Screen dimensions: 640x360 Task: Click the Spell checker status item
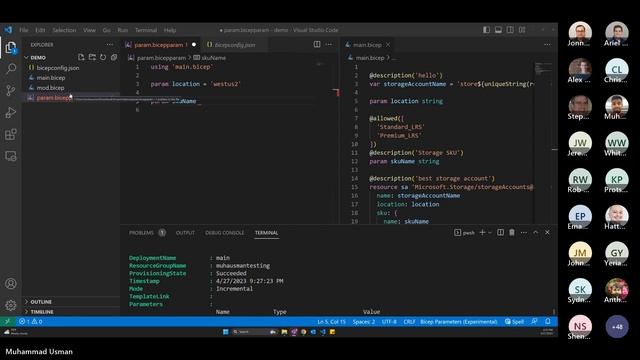pos(514,322)
